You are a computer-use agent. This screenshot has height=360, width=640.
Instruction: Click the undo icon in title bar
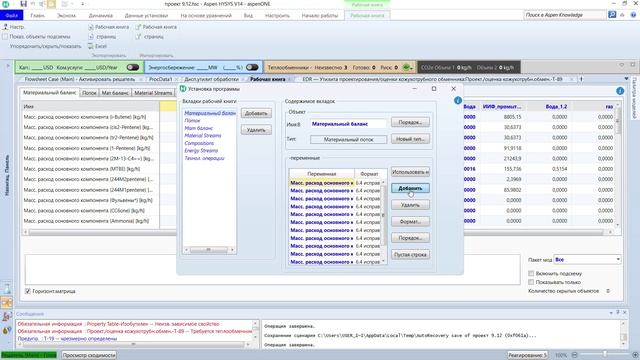coord(33,4)
